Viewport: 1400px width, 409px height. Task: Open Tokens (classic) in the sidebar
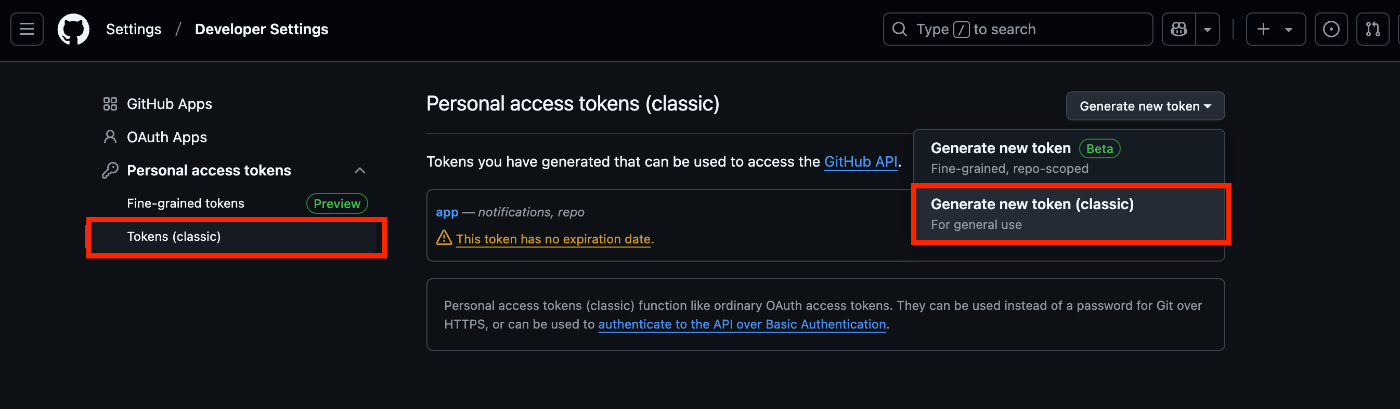pos(236,237)
